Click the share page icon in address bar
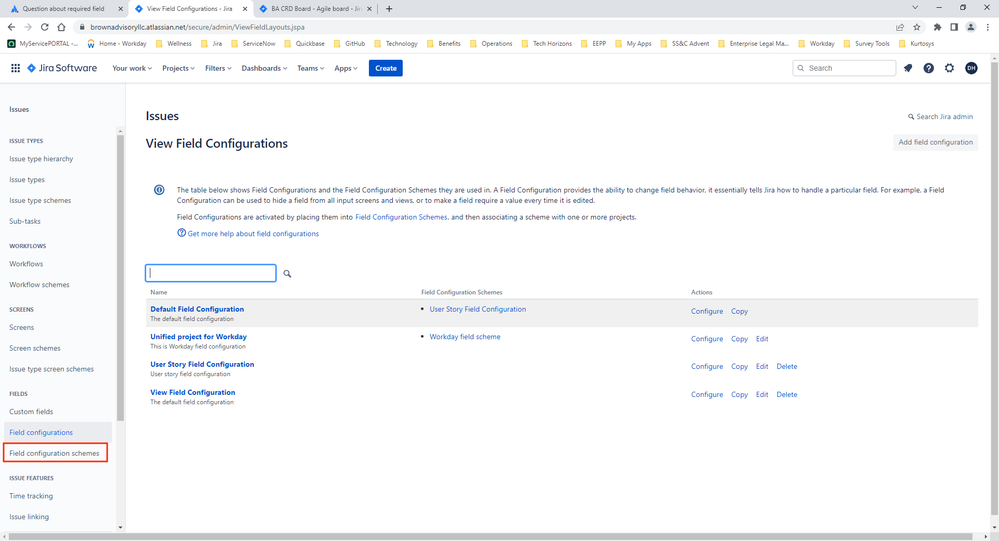This screenshot has height=541, width=999. [900, 27]
